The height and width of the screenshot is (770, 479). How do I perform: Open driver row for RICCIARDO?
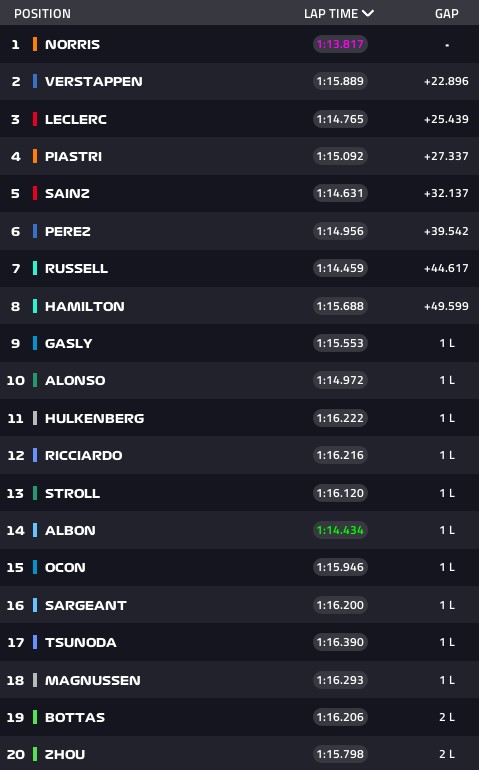[239, 455]
